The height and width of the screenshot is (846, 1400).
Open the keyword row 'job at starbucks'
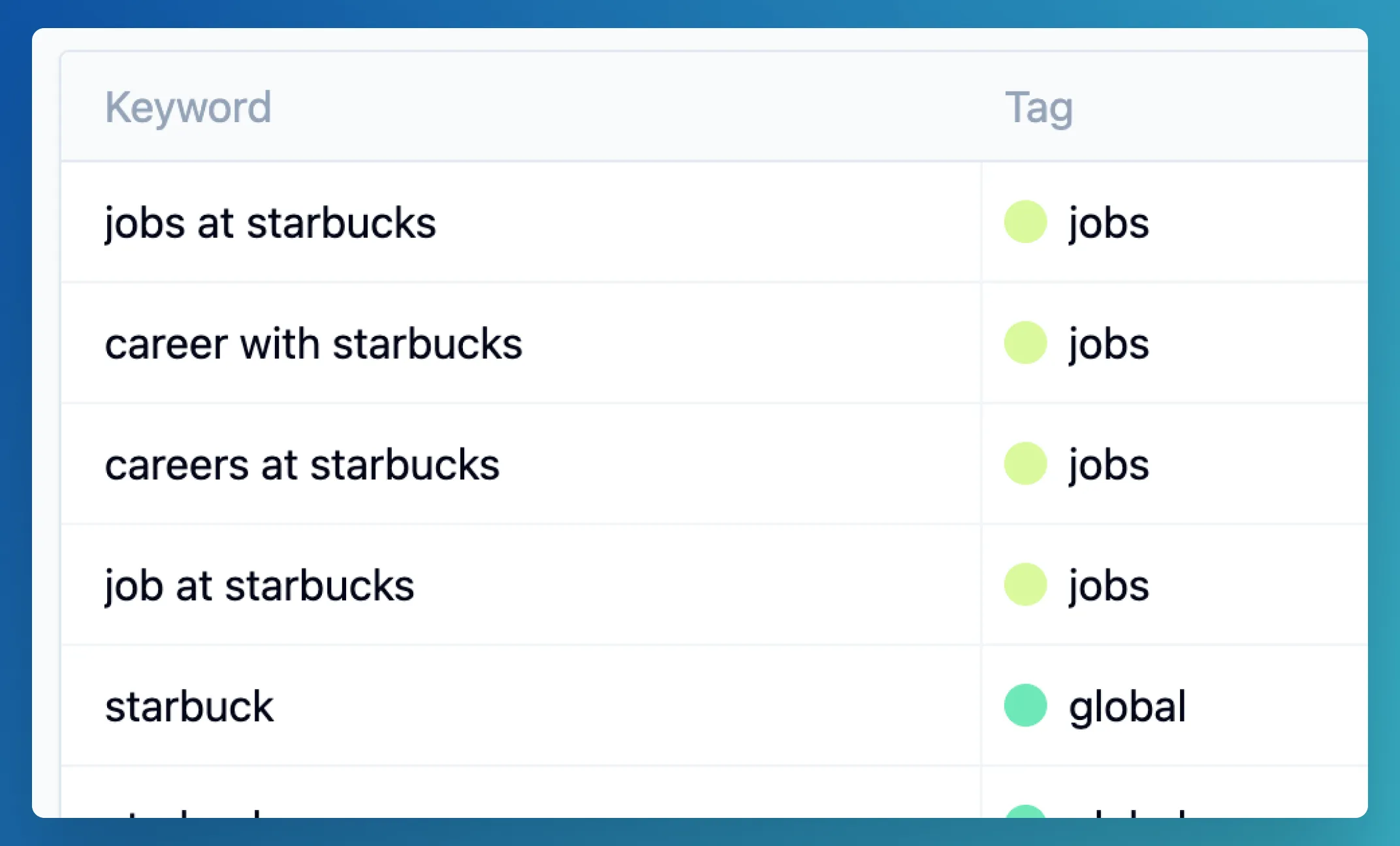259,584
